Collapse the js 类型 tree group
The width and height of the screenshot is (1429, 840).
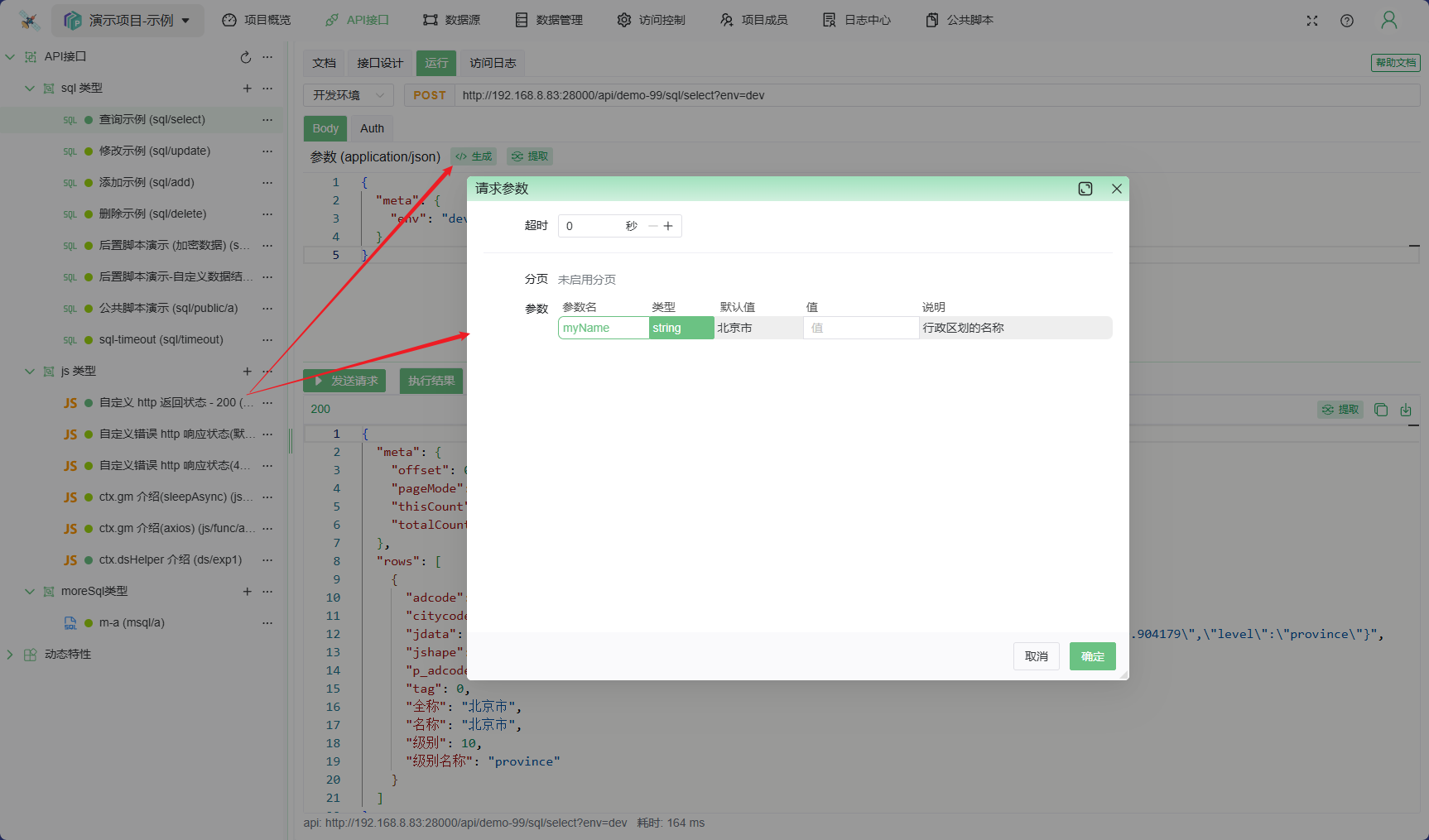[x=30, y=372]
